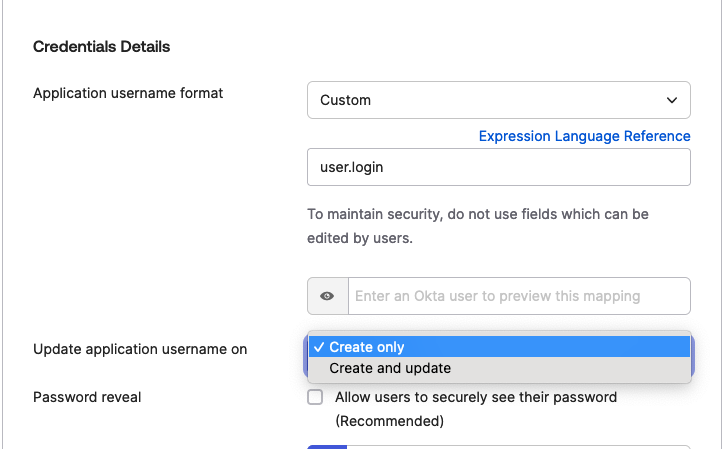Click the checkmark beside Create only
Image resolution: width=725 pixels, height=449 pixels.
click(x=317, y=347)
